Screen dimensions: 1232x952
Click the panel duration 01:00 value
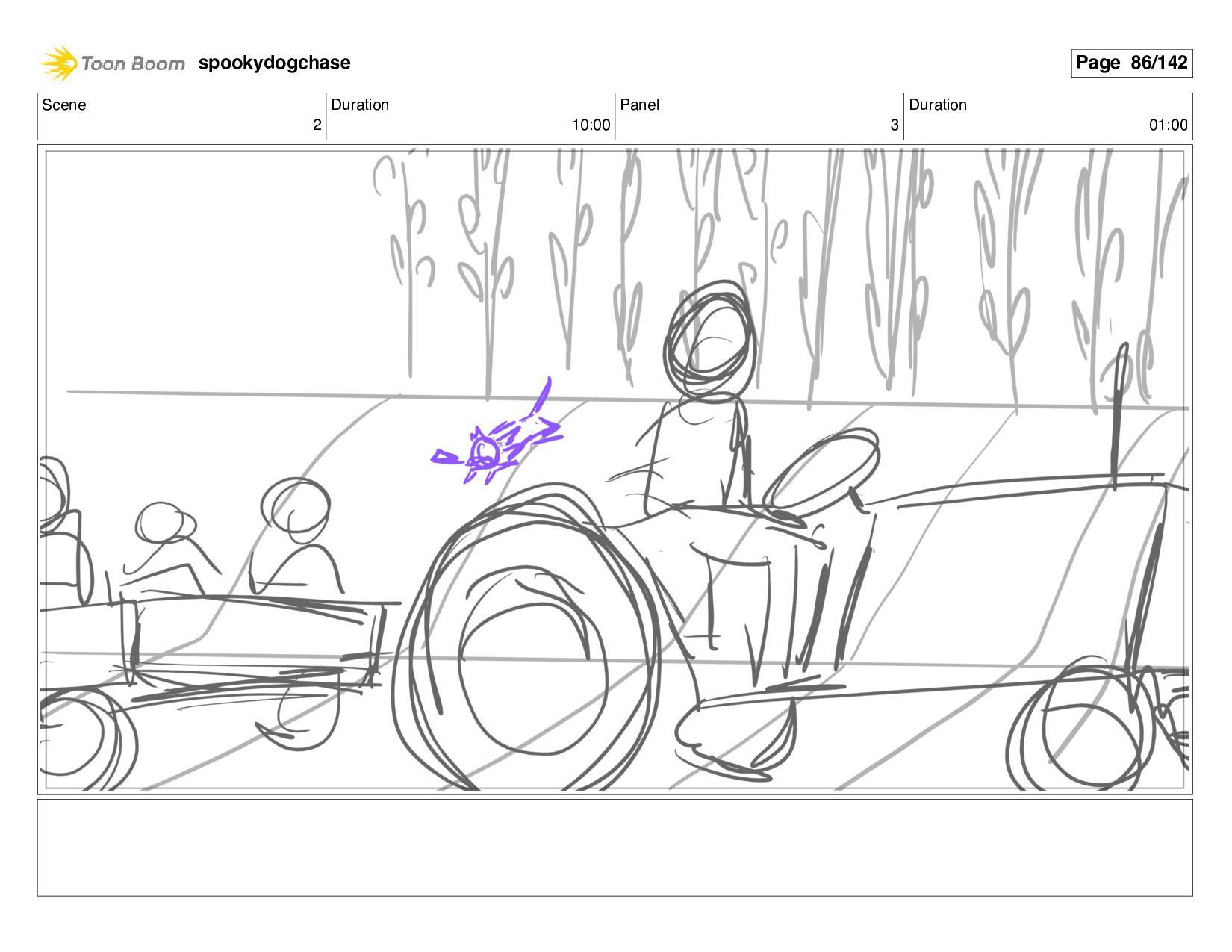point(1168,125)
